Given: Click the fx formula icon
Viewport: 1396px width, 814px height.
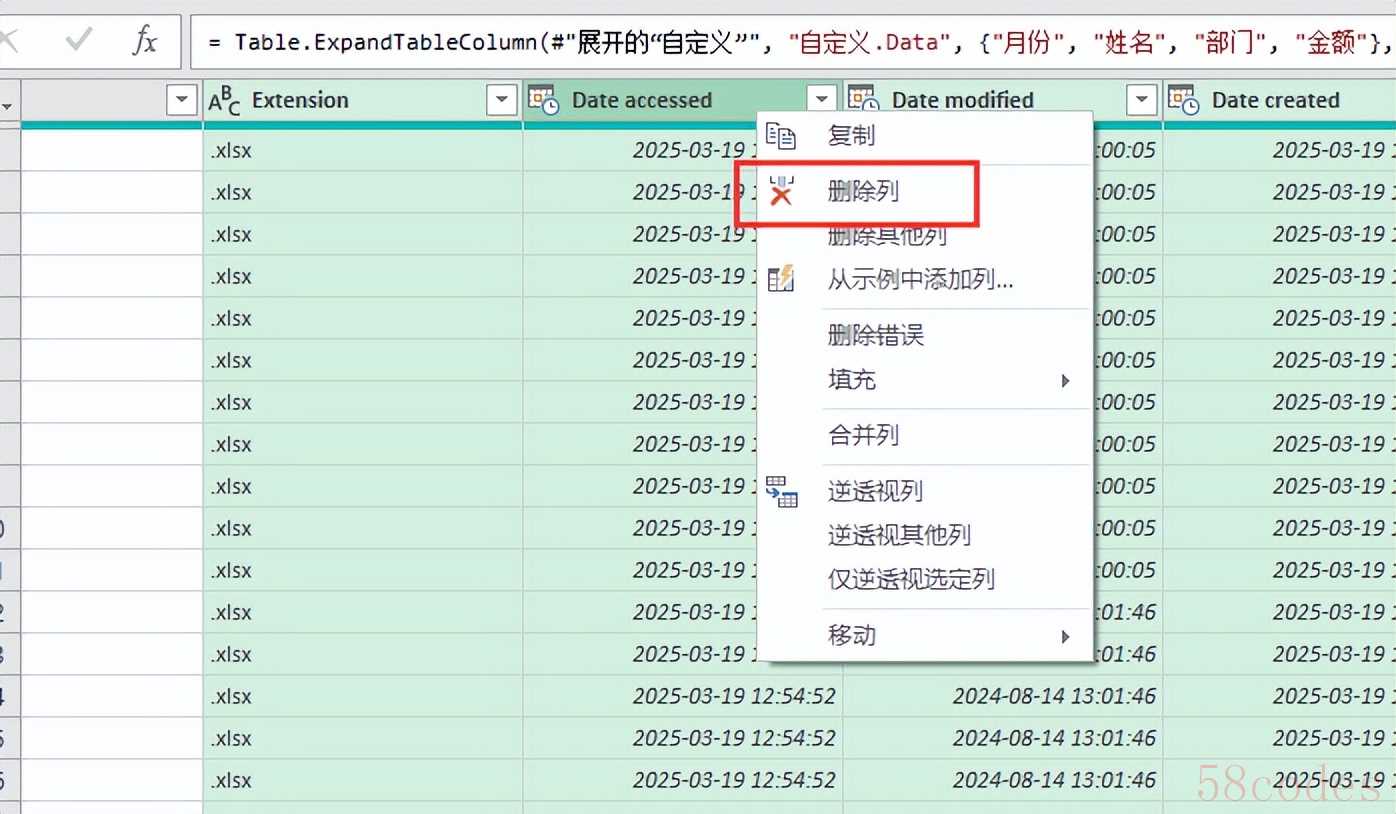Looking at the screenshot, I should point(145,41).
